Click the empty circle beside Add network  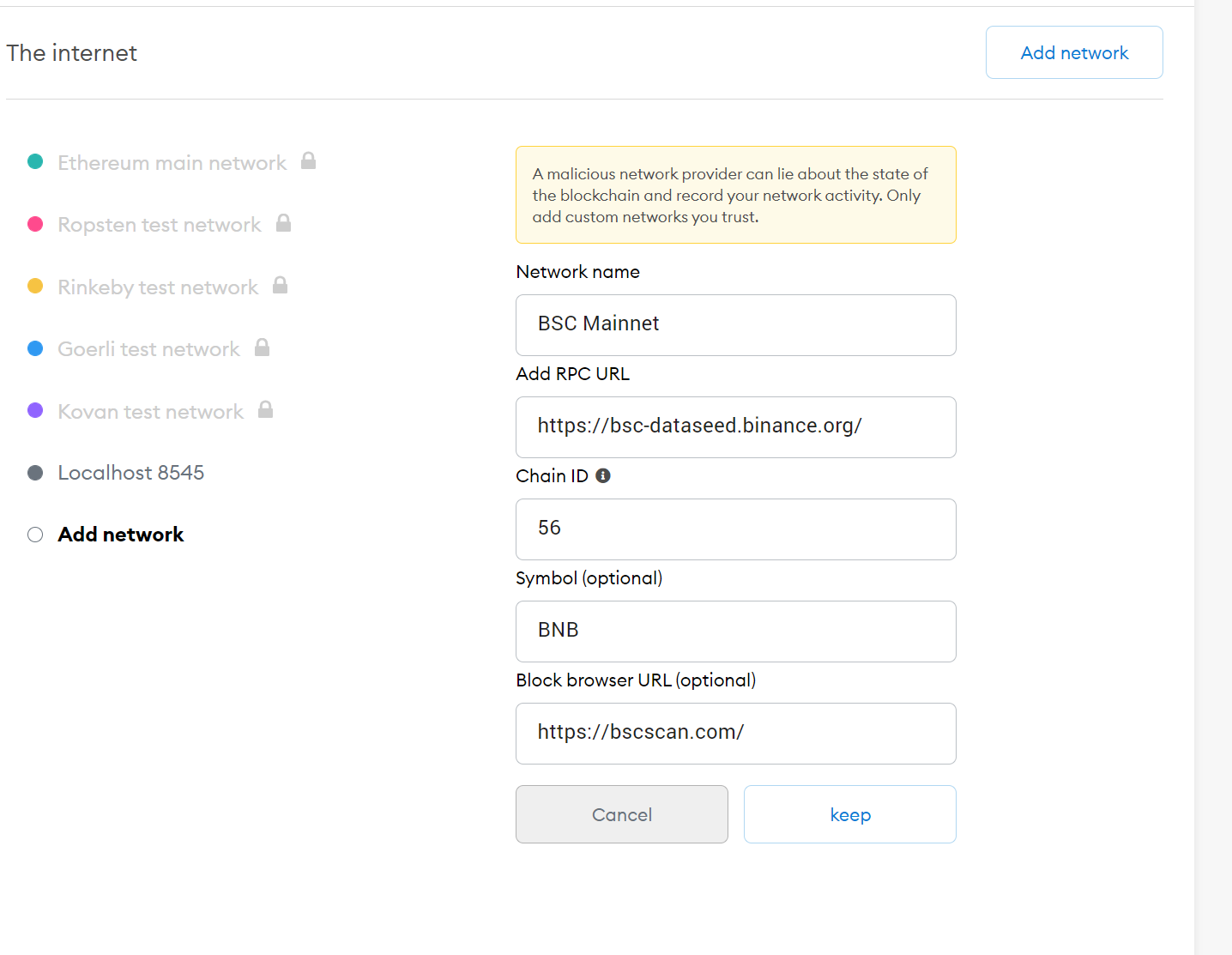click(x=35, y=535)
